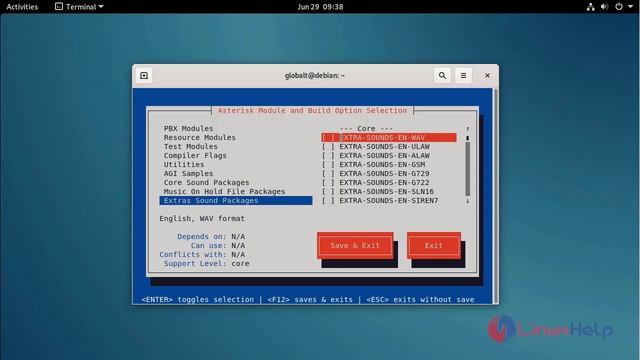Click the Support Level: core text
The image size is (640, 360).
207,263
